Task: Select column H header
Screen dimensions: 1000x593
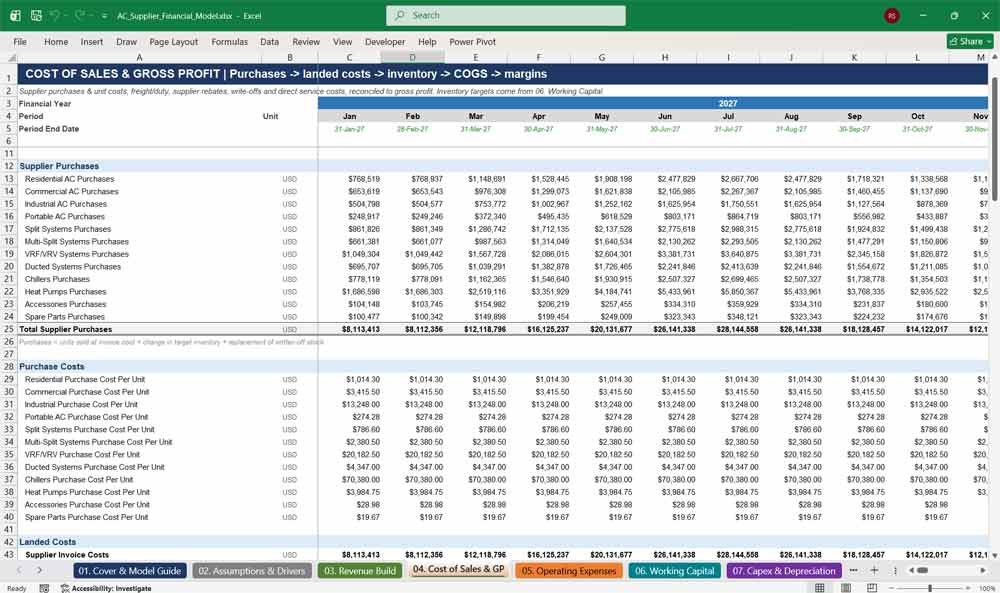Action: (x=665, y=57)
